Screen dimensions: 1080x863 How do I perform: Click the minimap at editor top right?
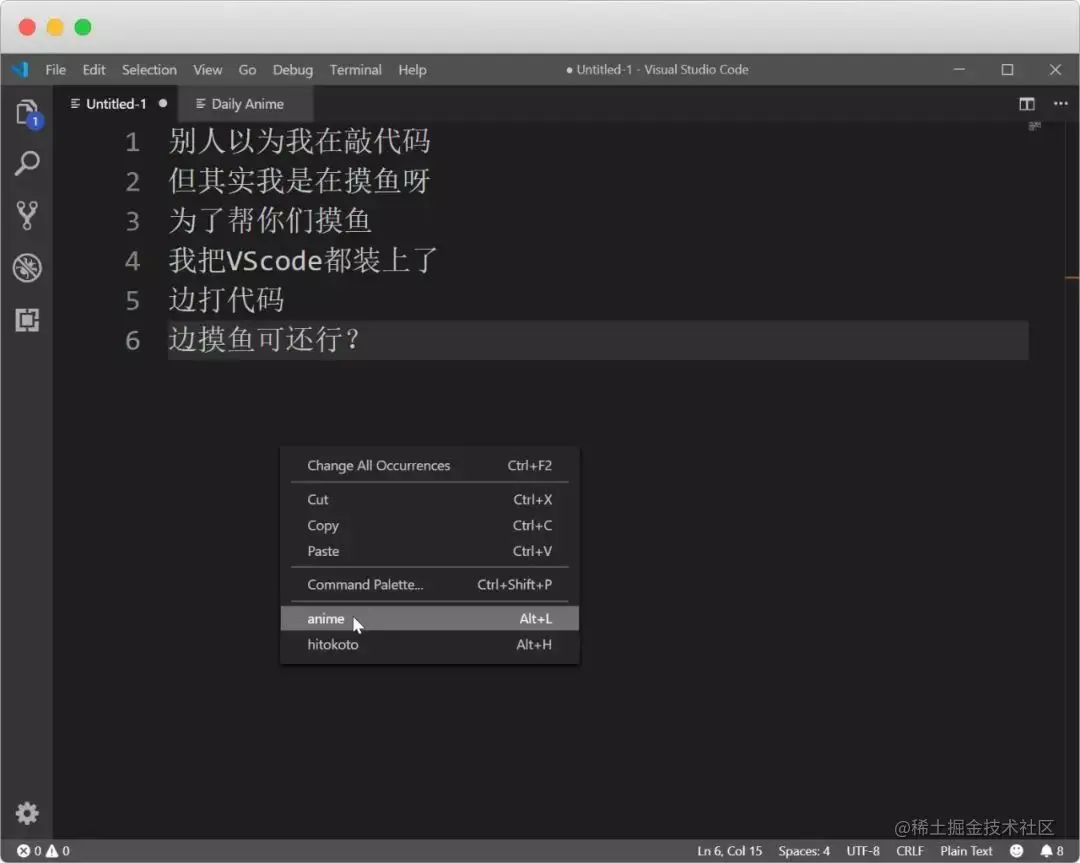pos(1035,126)
